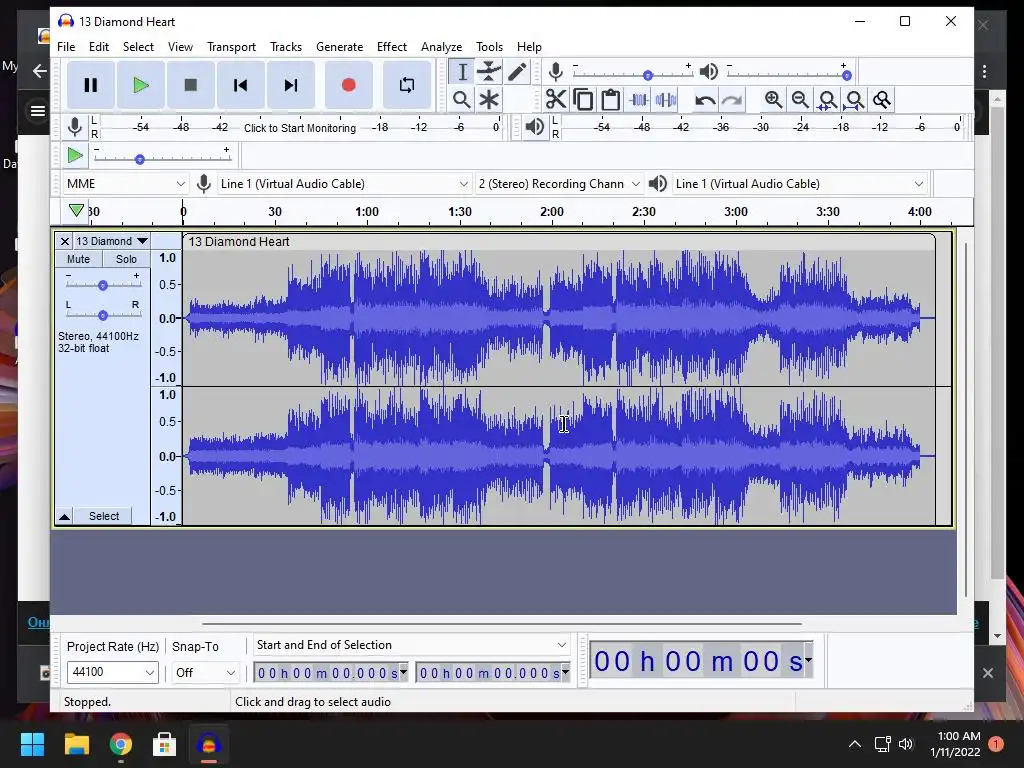The height and width of the screenshot is (768, 1024).
Task: Select the Multi-tool asterisk icon
Action: tap(489, 100)
